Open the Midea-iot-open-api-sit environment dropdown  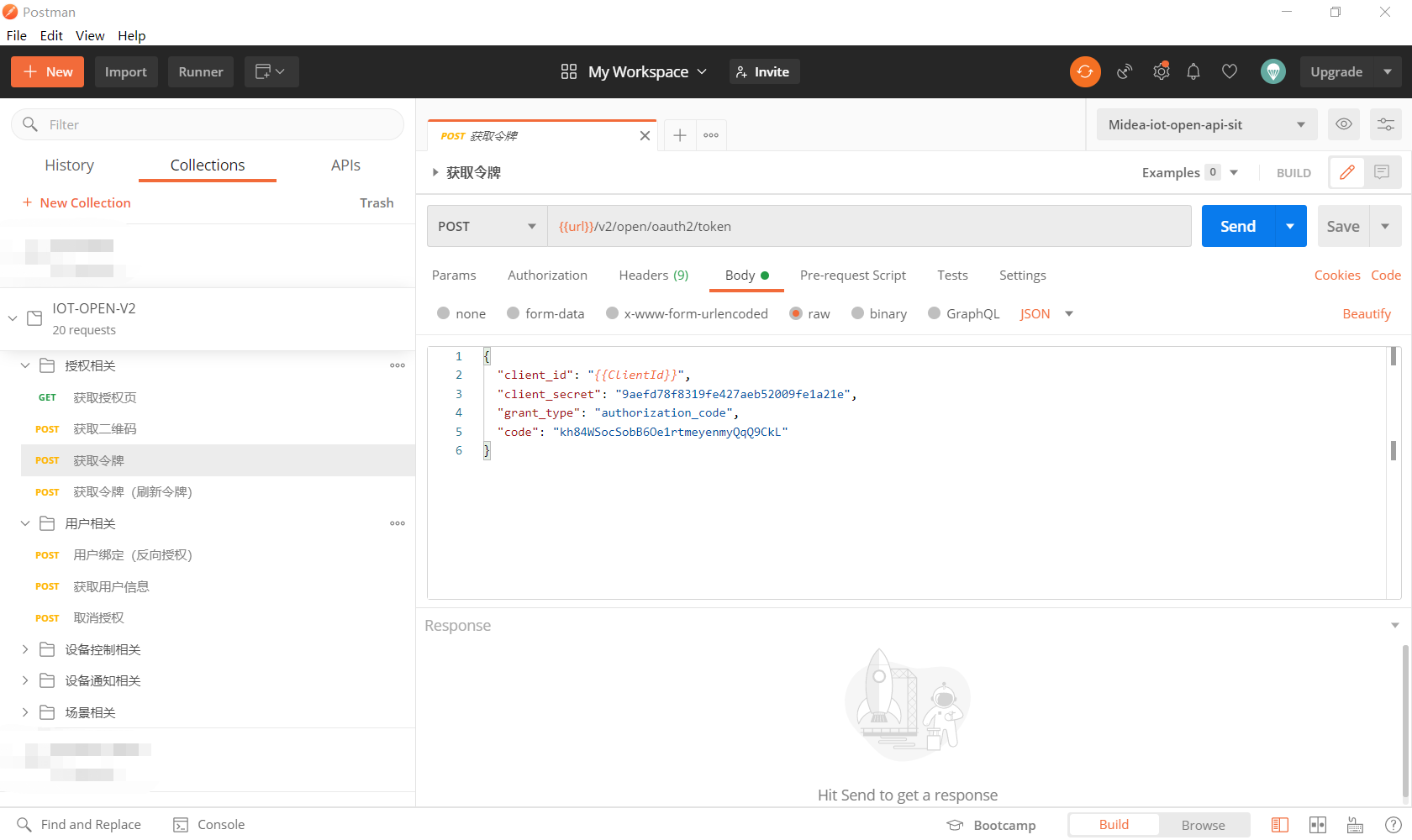point(1207,124)
